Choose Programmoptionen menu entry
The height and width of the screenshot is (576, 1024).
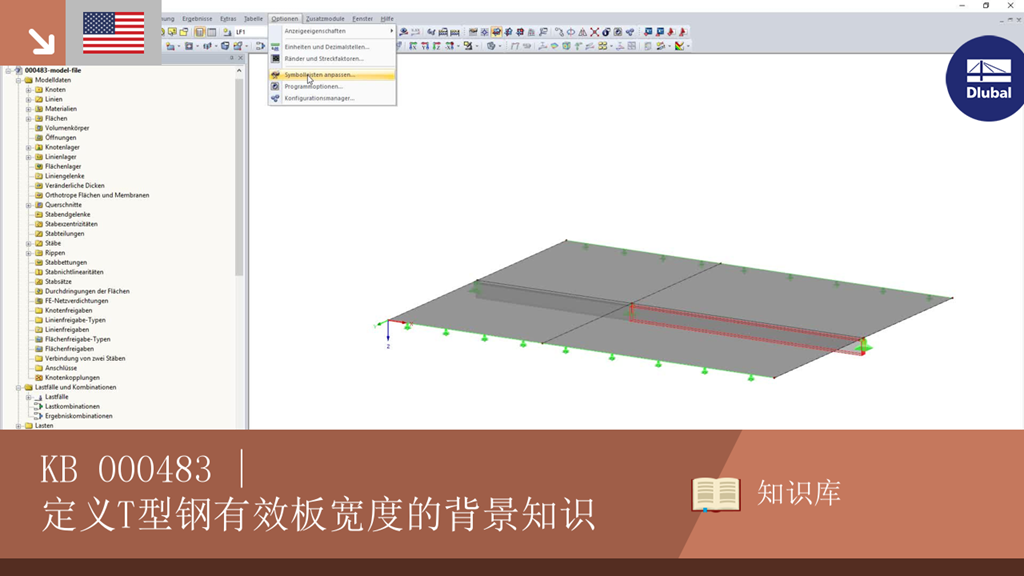[332, 86]
